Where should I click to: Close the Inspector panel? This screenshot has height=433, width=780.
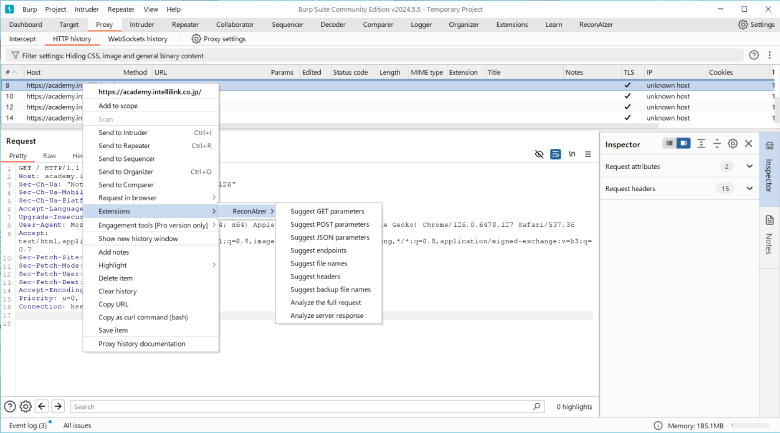click(x=749, y=144)
